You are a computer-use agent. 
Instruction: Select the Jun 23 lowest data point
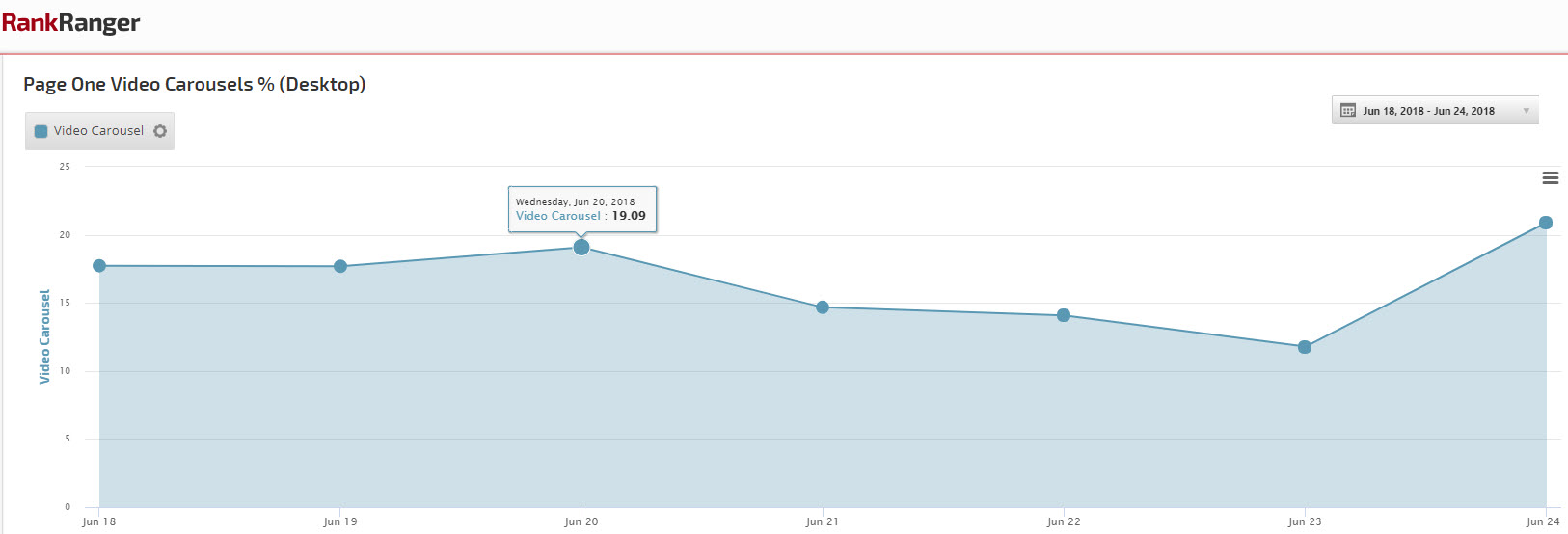1305,347
